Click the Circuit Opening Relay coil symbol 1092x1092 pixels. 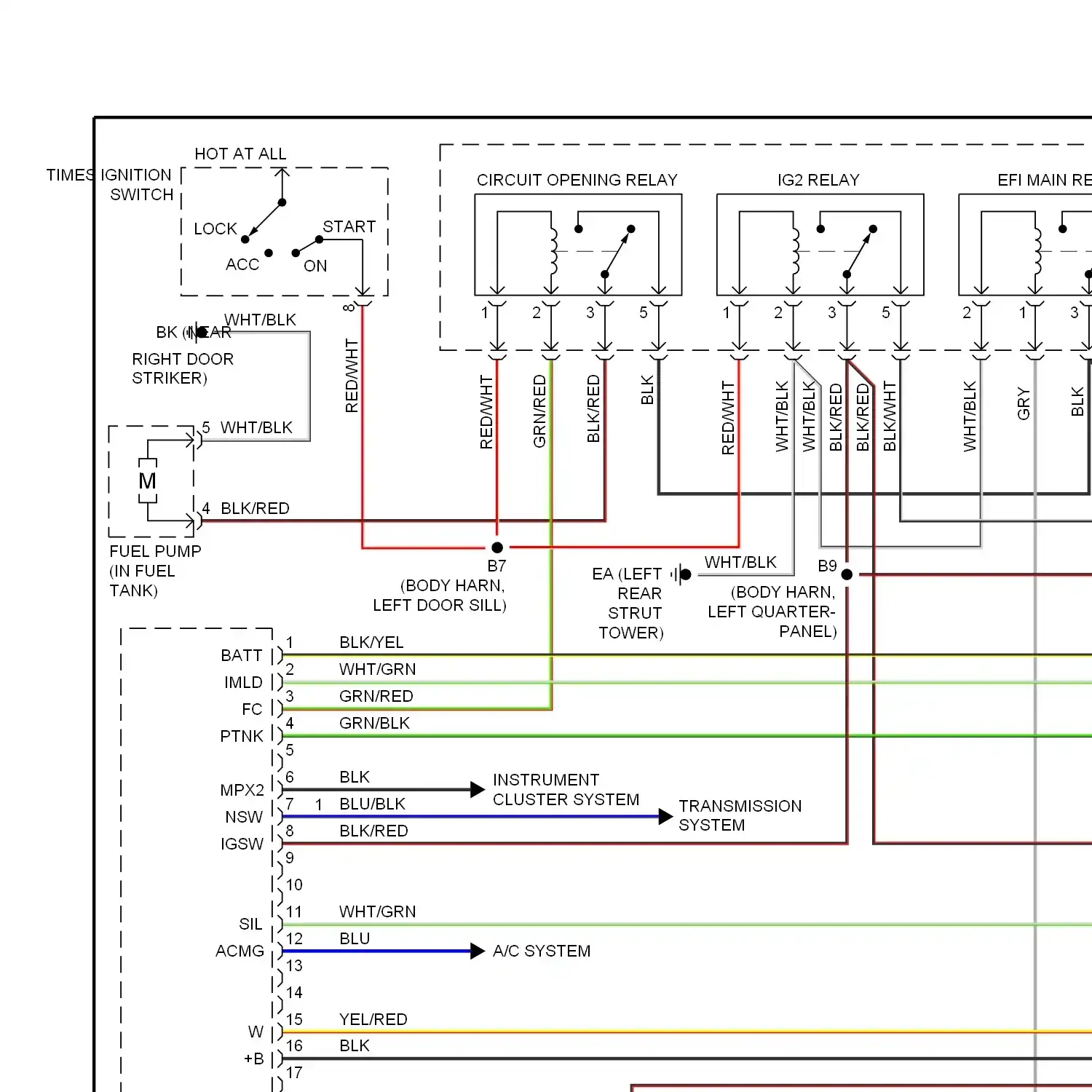point(553,251)
